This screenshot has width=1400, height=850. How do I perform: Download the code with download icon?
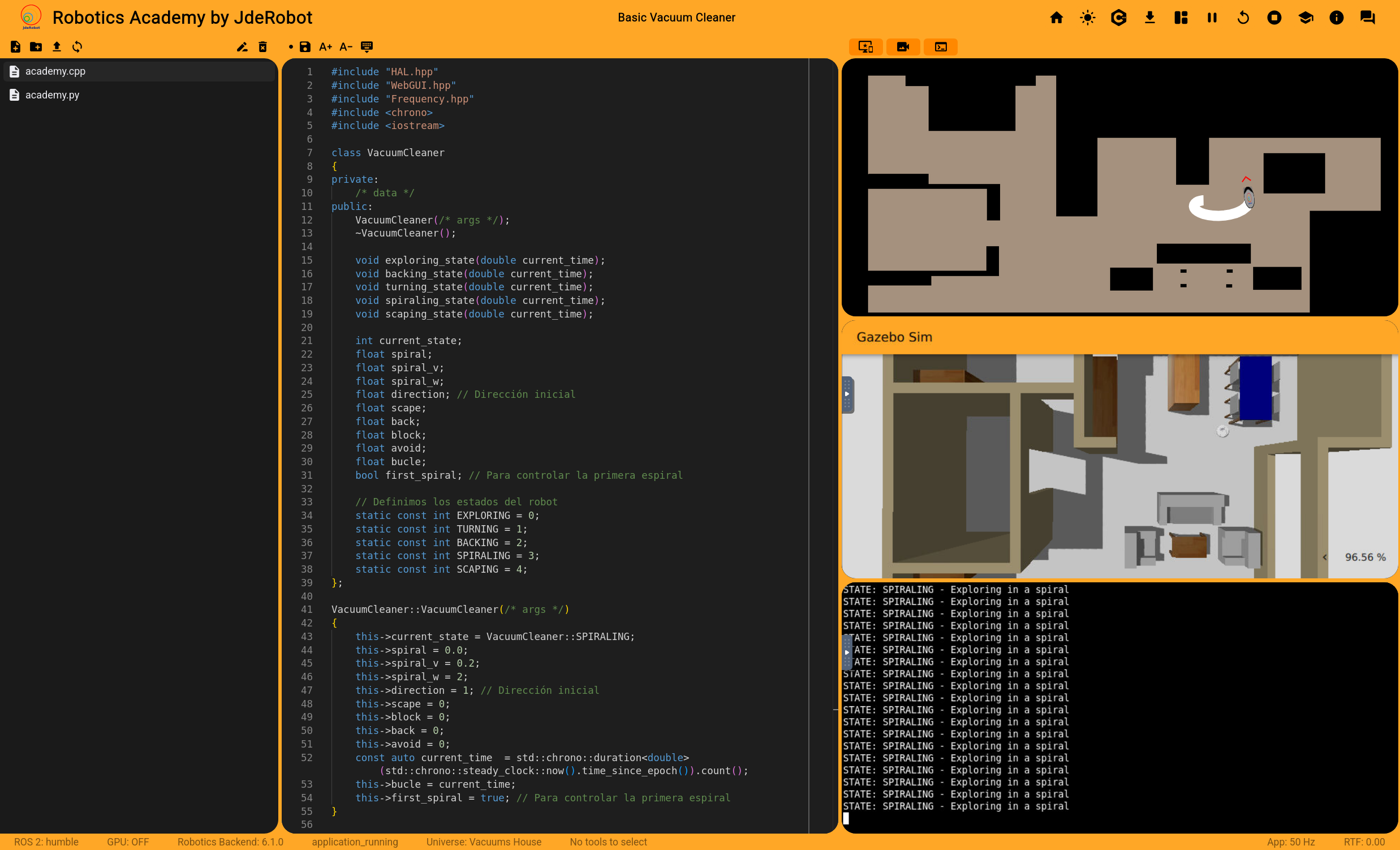[1149, 18]
